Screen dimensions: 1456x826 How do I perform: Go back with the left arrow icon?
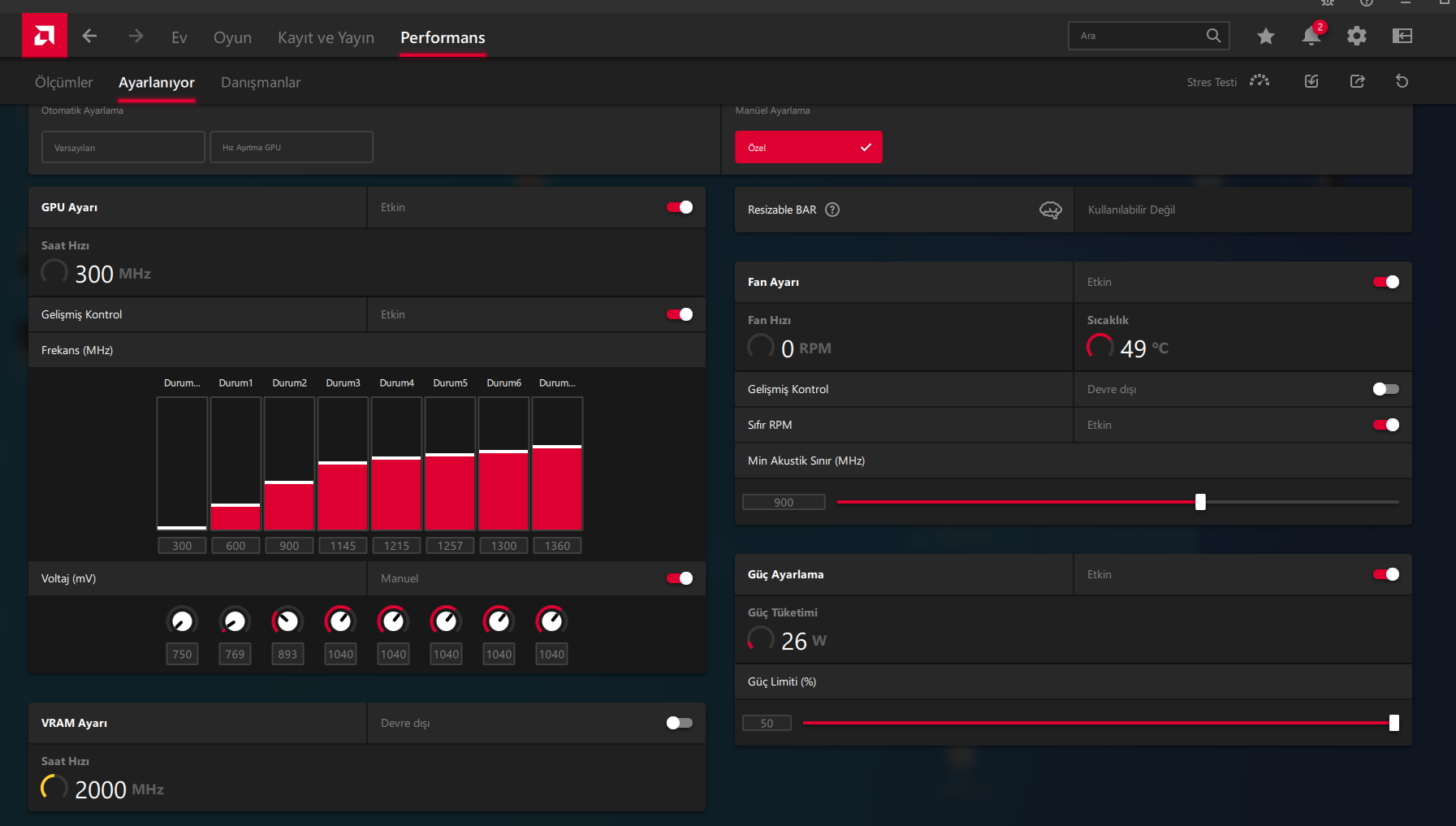pos(89,36)
